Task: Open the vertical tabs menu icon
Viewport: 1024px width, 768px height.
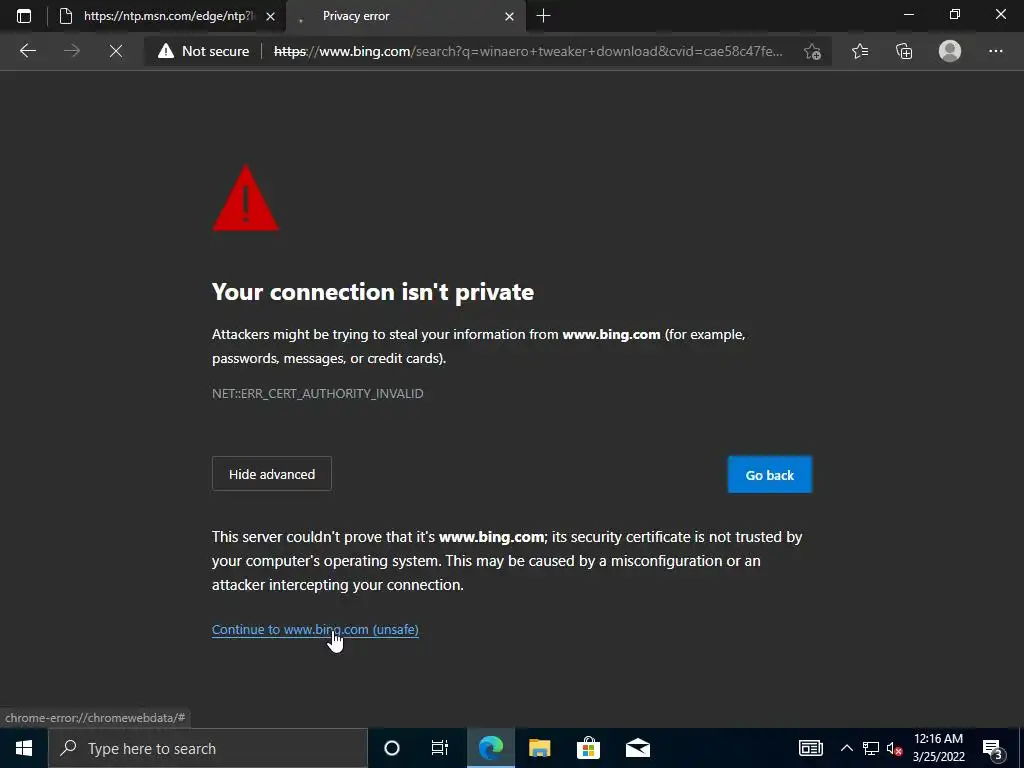Action: click(24, 16)
